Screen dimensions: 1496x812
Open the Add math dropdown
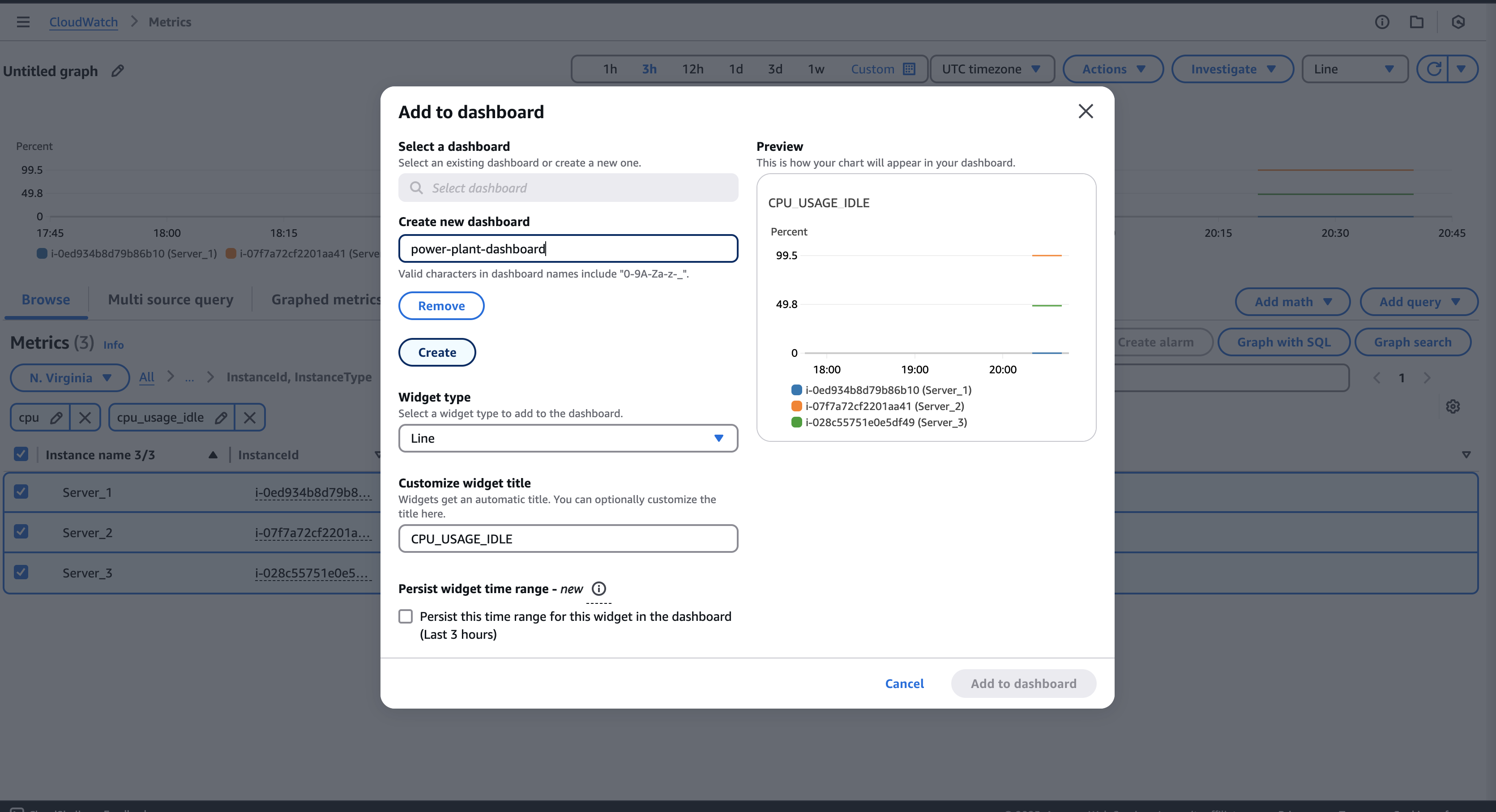pyautogui.click(x=1292, y=301)
